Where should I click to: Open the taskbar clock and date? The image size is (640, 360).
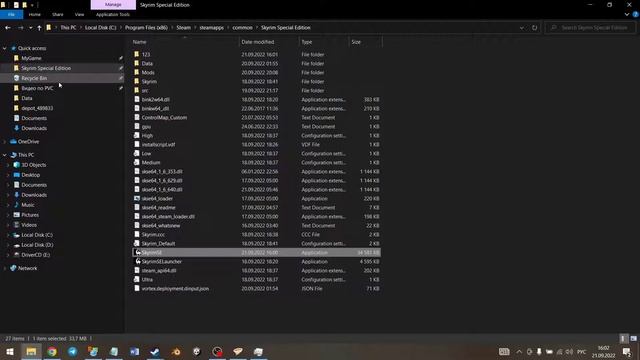tap(603, 352)
